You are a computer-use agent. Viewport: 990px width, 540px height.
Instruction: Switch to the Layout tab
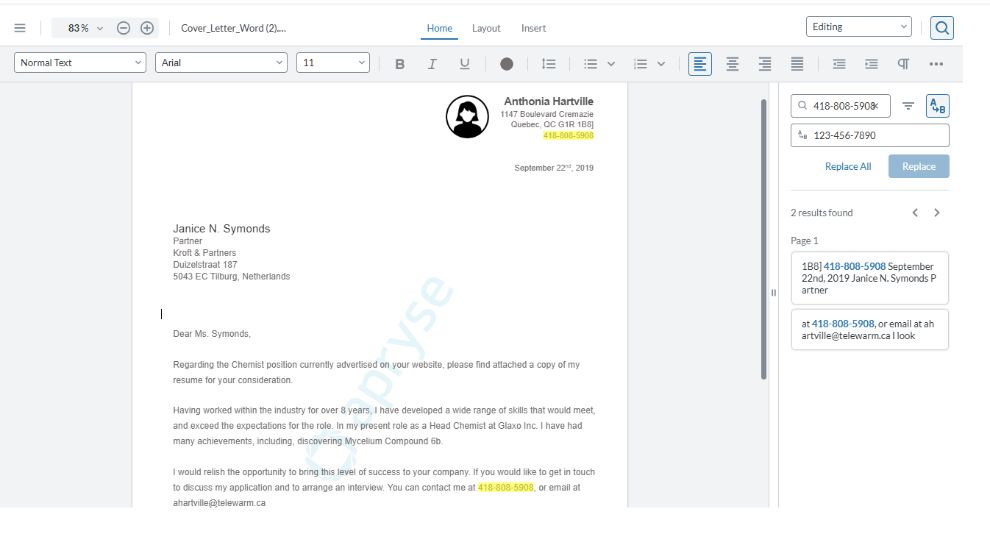(486, 28)
